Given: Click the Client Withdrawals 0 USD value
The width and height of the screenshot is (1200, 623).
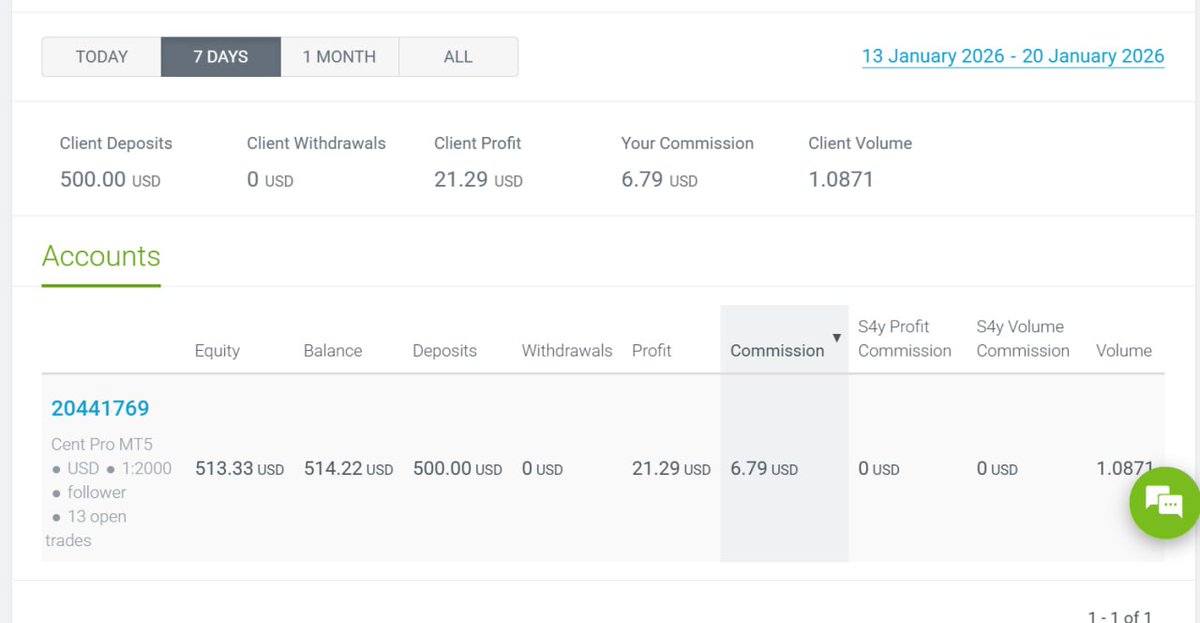Looking at the screenshot, I should click(270, 180).
